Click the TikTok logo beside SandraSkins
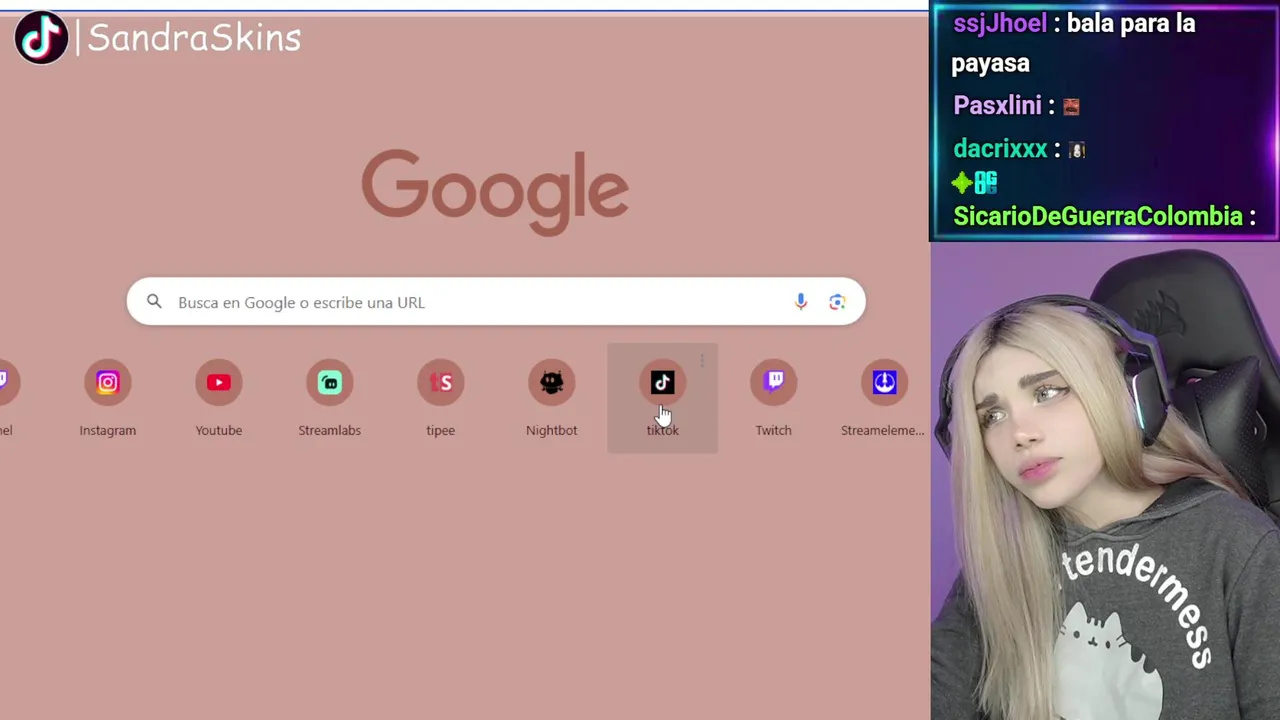The image size is (1280, 720). [x=41, y=38]
